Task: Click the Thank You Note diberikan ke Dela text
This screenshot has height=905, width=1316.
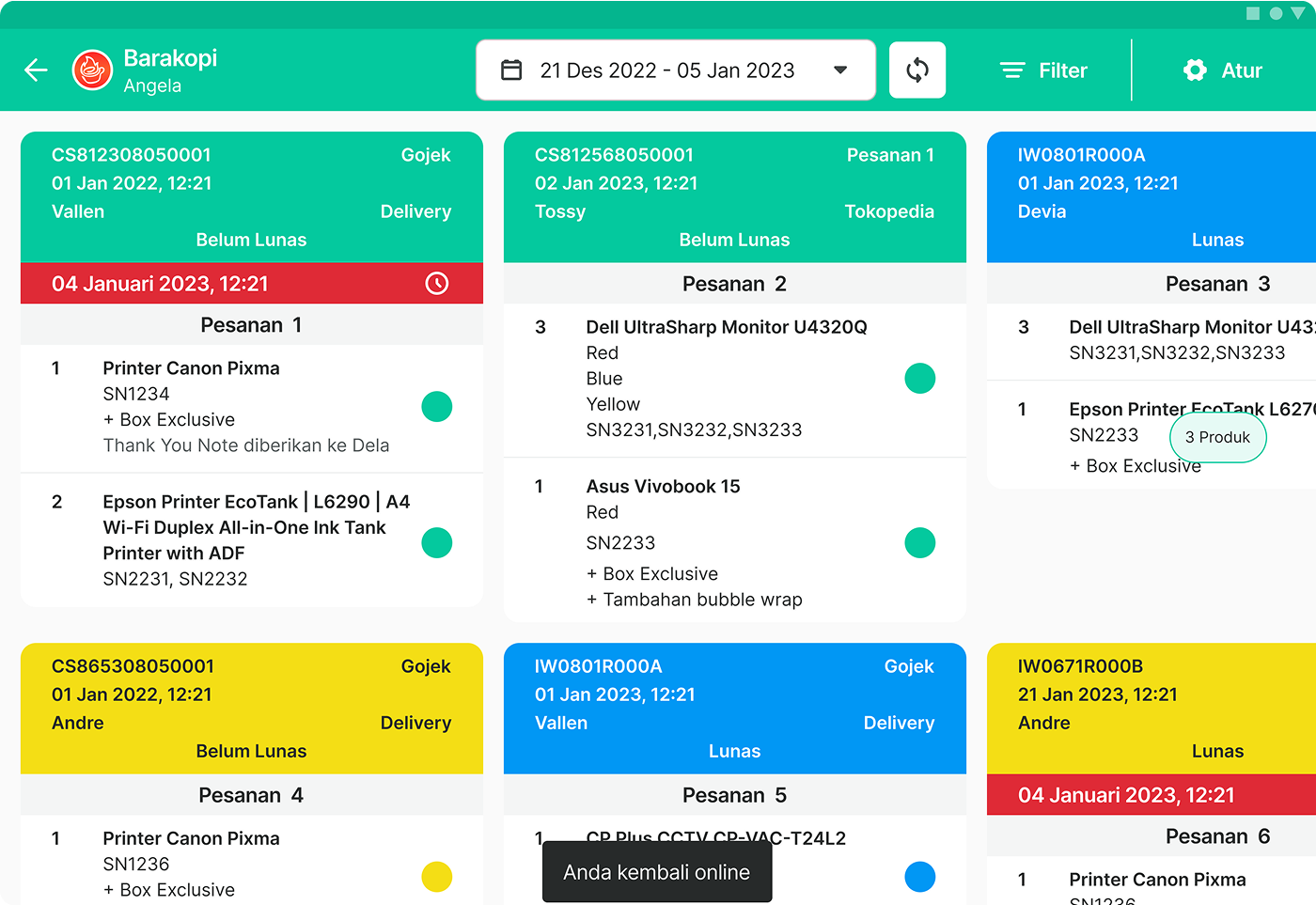Action: pyautogui.click(x=246, y=445)
